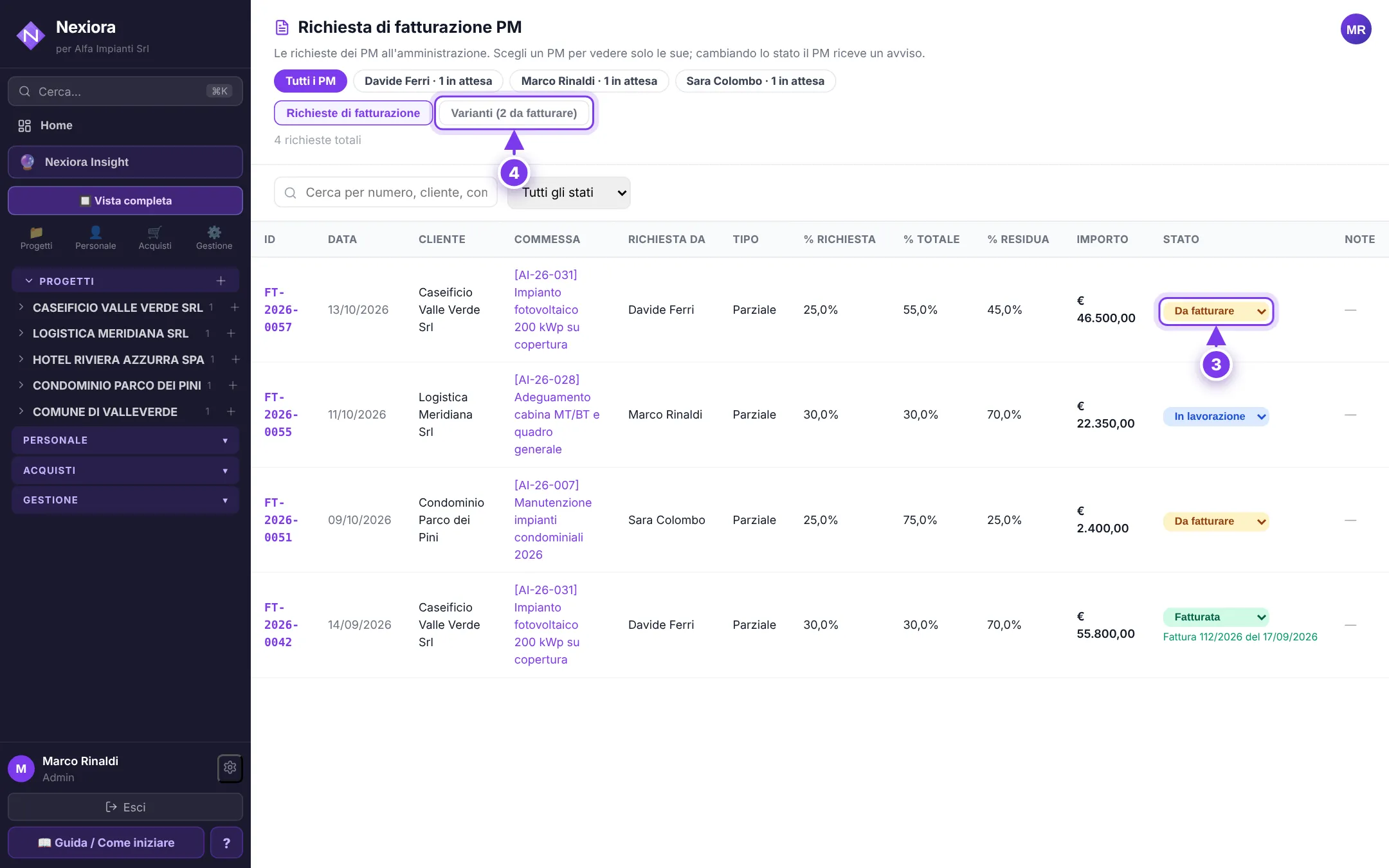
Task: Select the Tutti i PM filter
Action: 311,81
